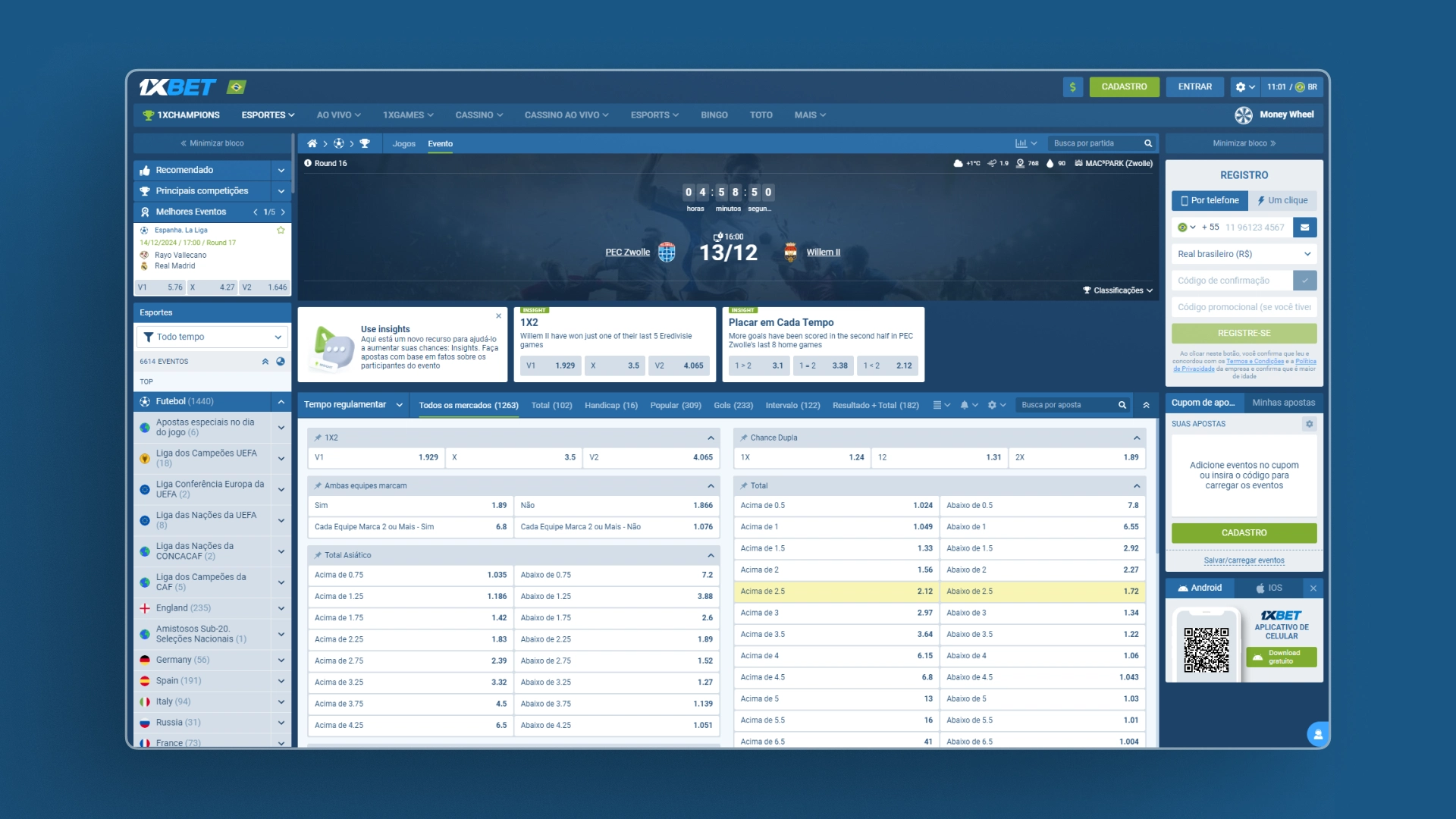
Task: Toggle the Minimizar bloco left panel
Action: [x=213, y=143]
